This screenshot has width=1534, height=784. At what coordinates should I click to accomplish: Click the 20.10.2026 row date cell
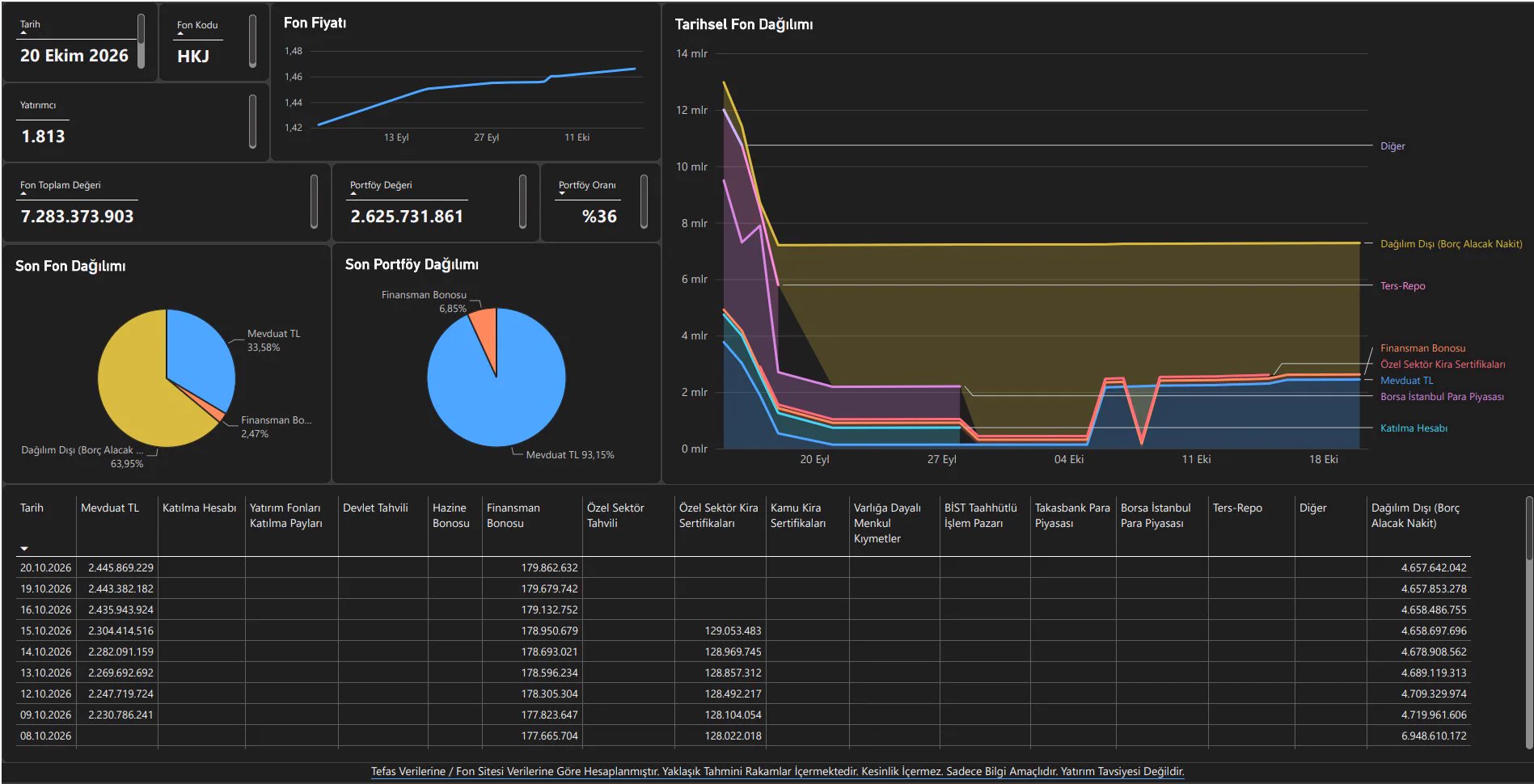click(x=46, y=567)
